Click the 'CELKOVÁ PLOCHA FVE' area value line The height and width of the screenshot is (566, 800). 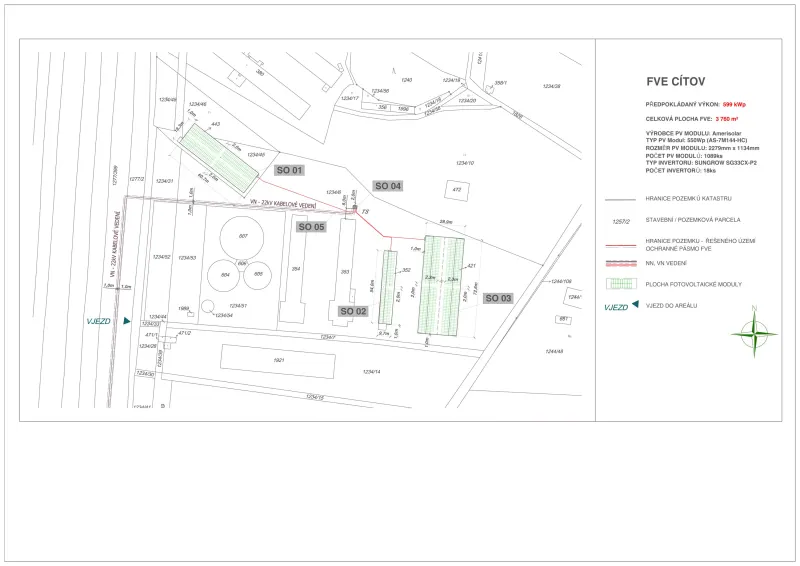[692, 119]
